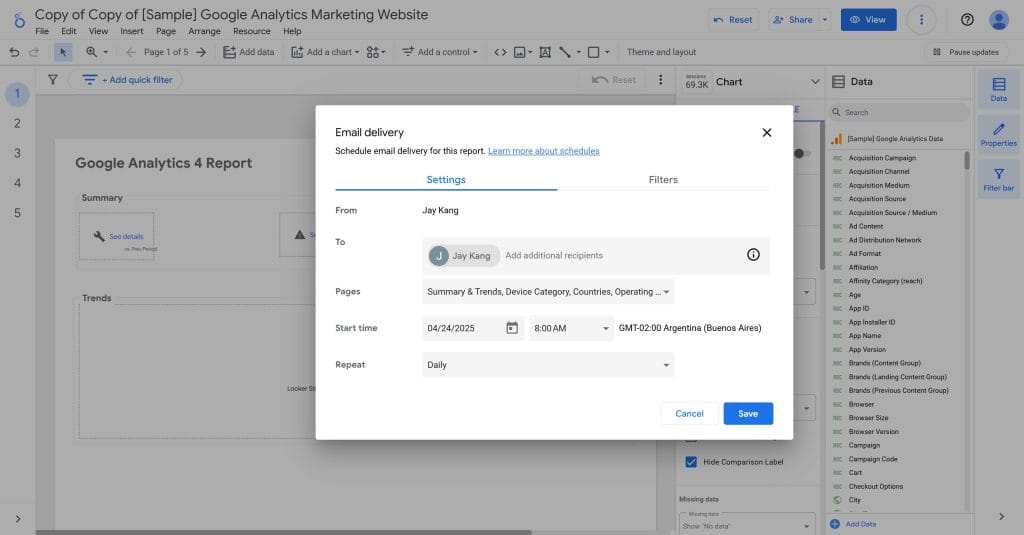The width and height of the screenshot is (1024, 535).
Task: Click the Data fields list scrollbar
Action: click(967, 160)
